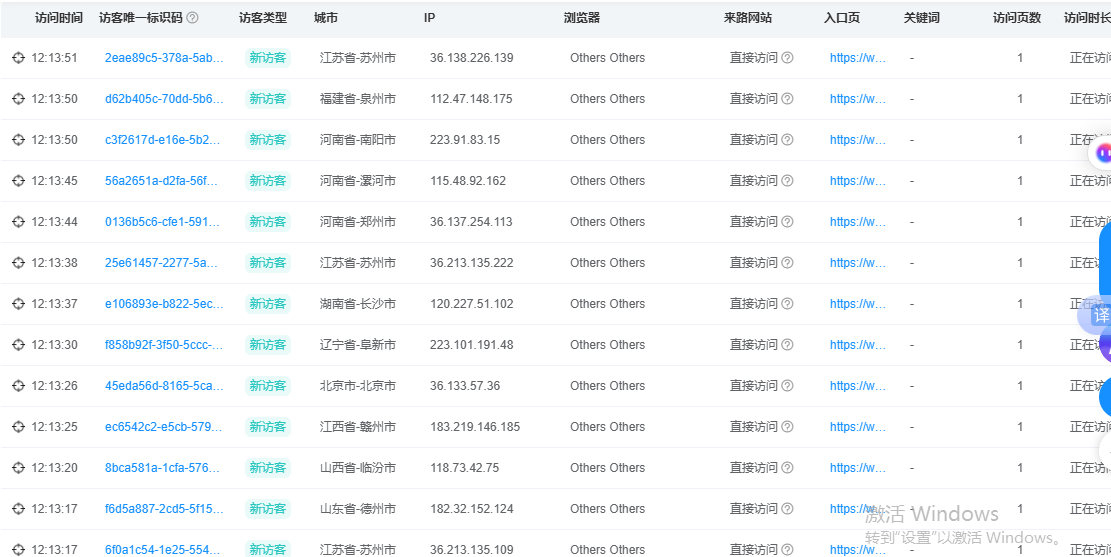Select city cell 河南省-南阳市
This screenshot has width=1111, height=557.
coord(358,140)
